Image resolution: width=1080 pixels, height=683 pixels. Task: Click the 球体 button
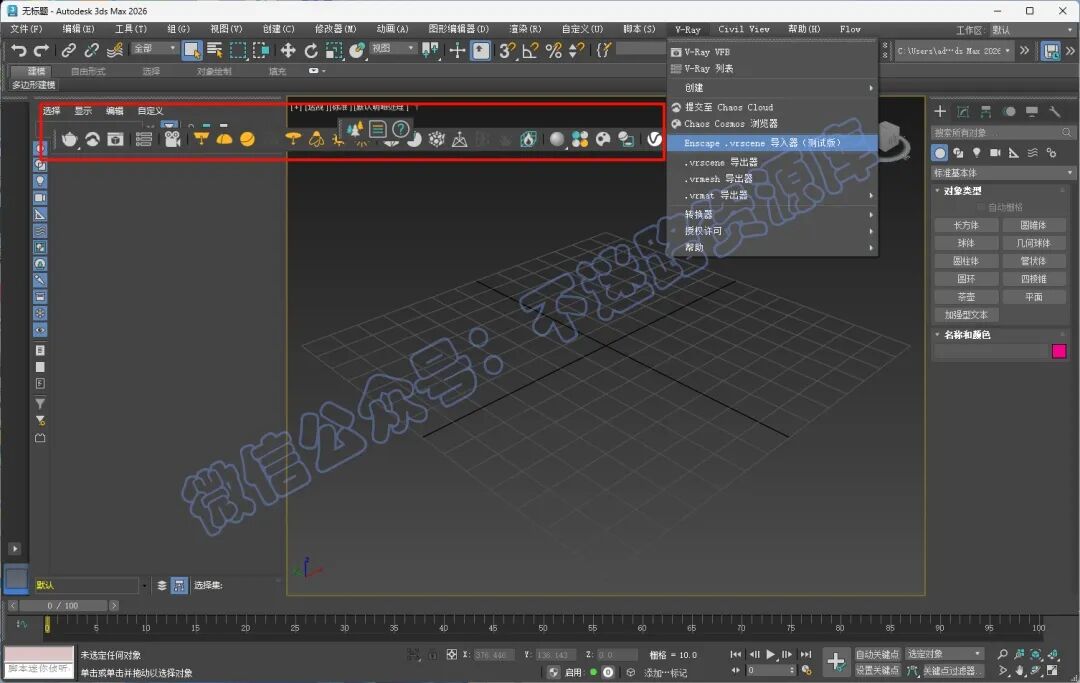click(966, 243)
